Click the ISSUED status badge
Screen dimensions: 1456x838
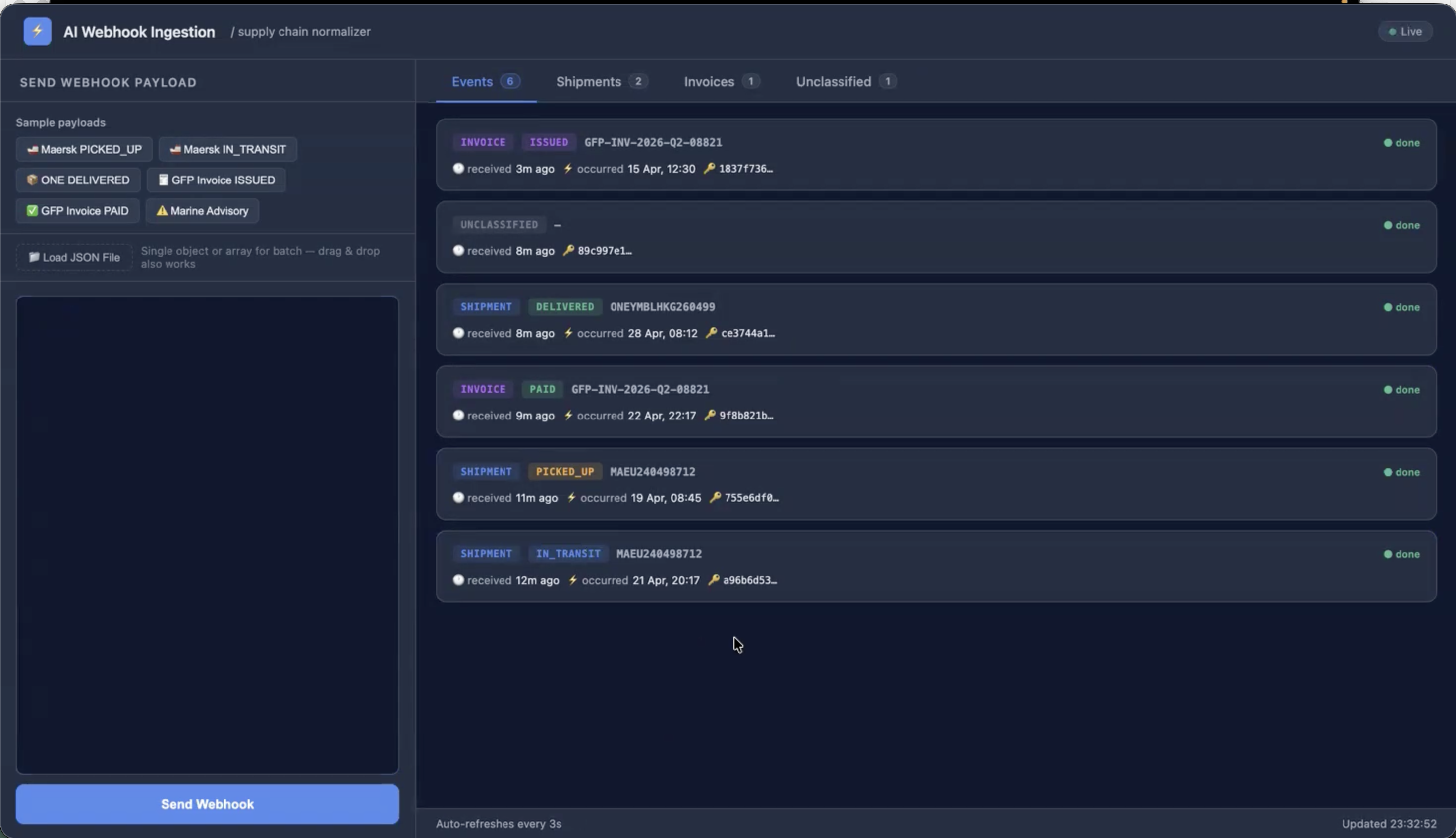[549, 142]
